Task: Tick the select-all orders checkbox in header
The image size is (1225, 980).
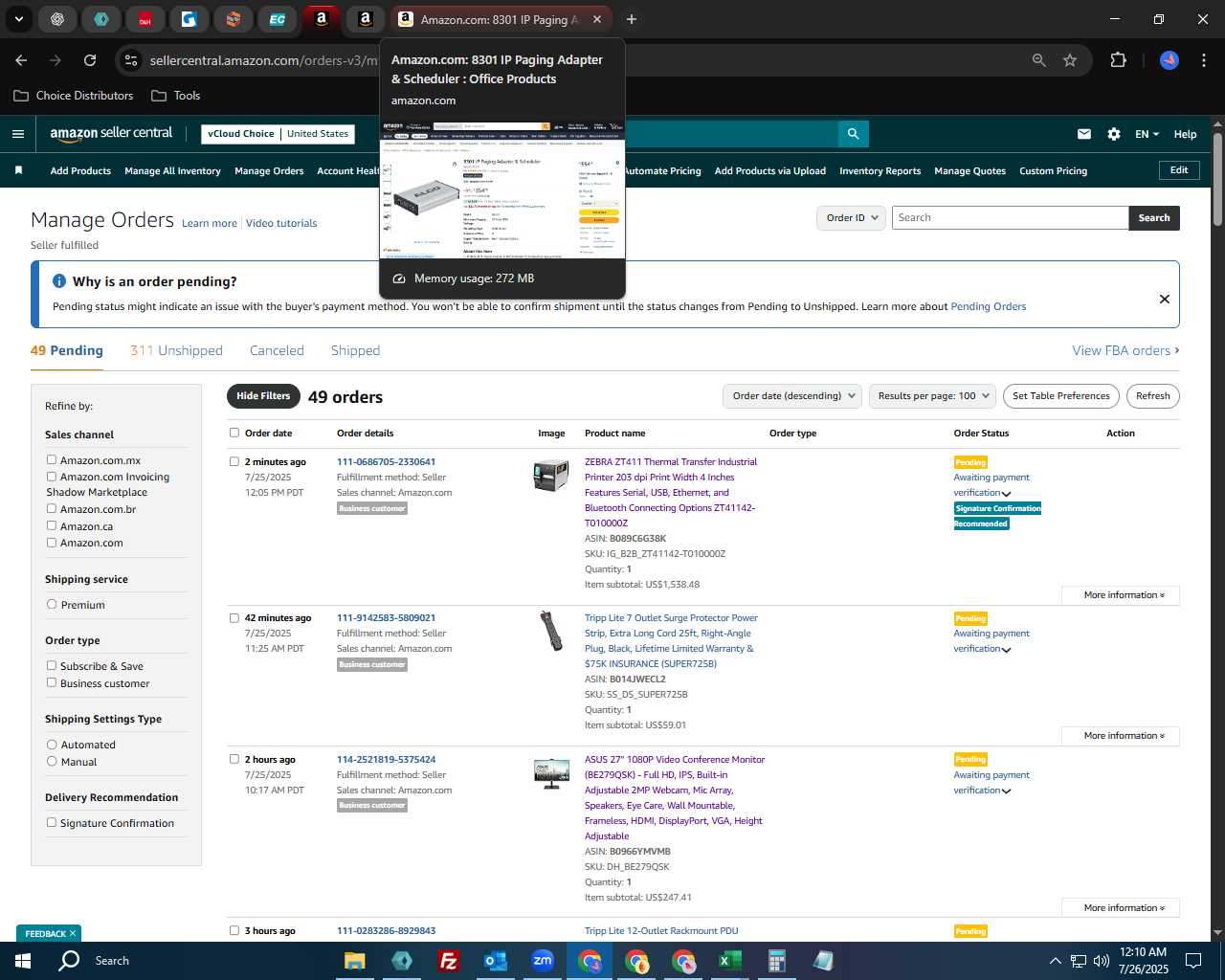Action: pos(234,433)
